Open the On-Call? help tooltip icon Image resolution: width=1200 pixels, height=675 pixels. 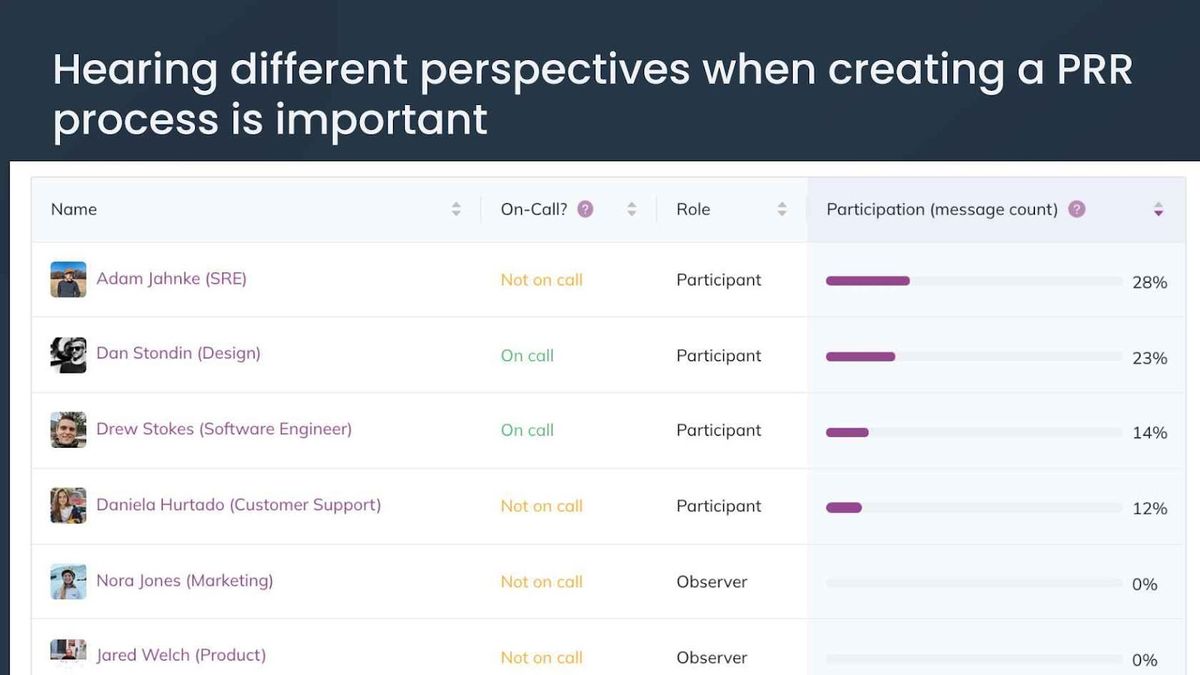click(585, 208)
